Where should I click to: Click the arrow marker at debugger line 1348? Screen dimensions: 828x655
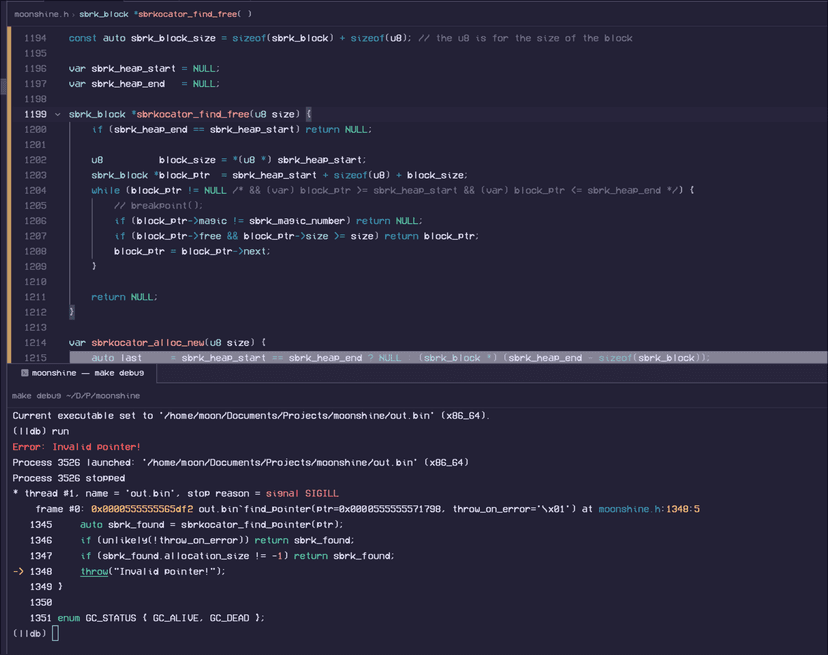(x=19, y=571)
